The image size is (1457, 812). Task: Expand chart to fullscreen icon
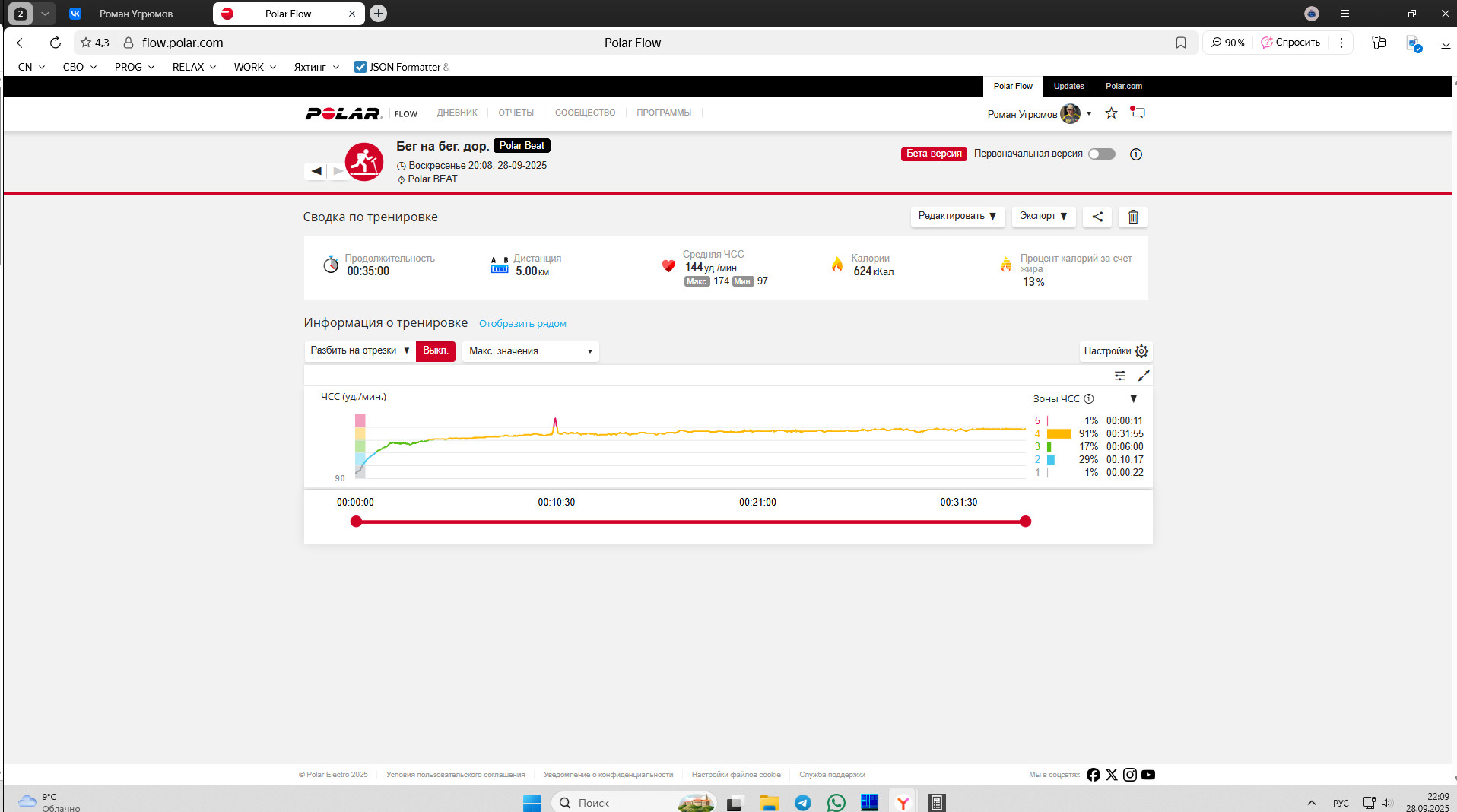(x=1144, y=376)
